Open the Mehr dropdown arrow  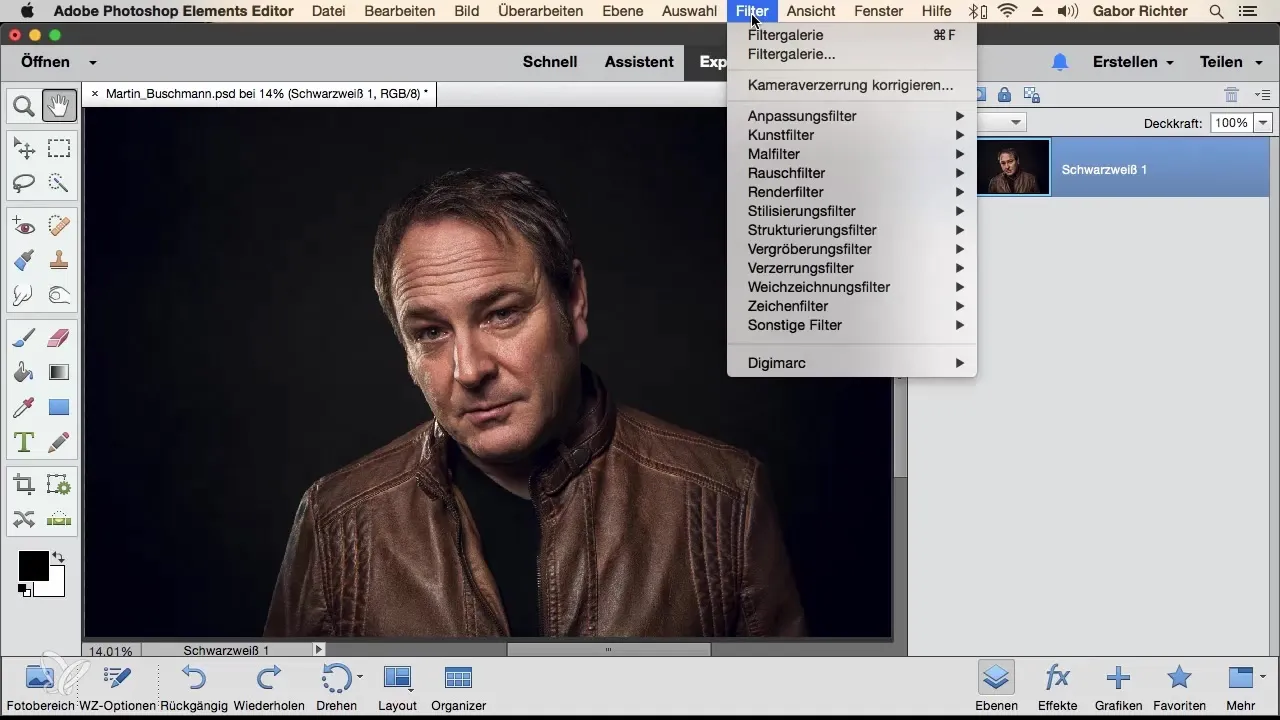click(x=1262, y=677)
